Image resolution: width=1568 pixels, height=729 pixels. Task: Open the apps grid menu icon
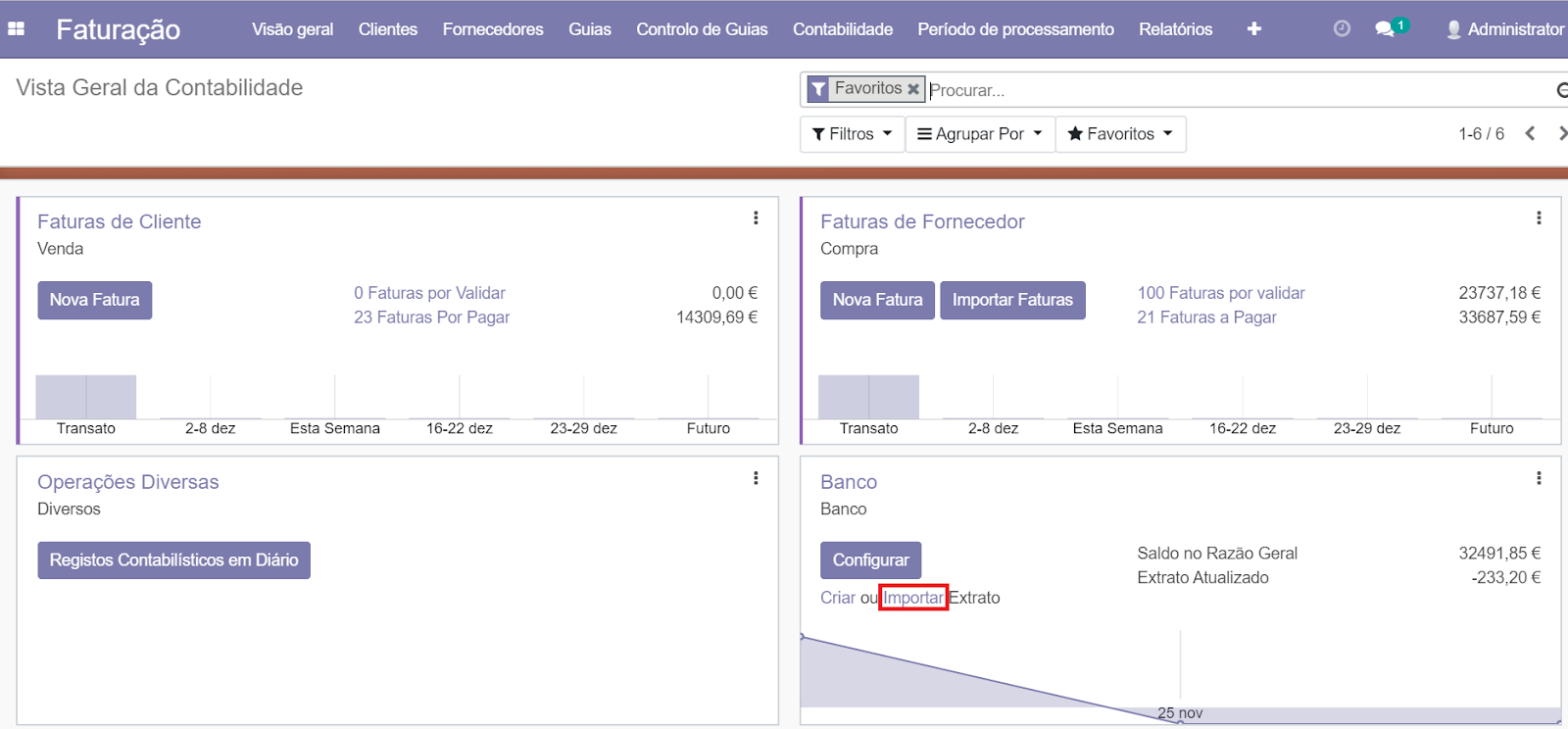point(16,29)
